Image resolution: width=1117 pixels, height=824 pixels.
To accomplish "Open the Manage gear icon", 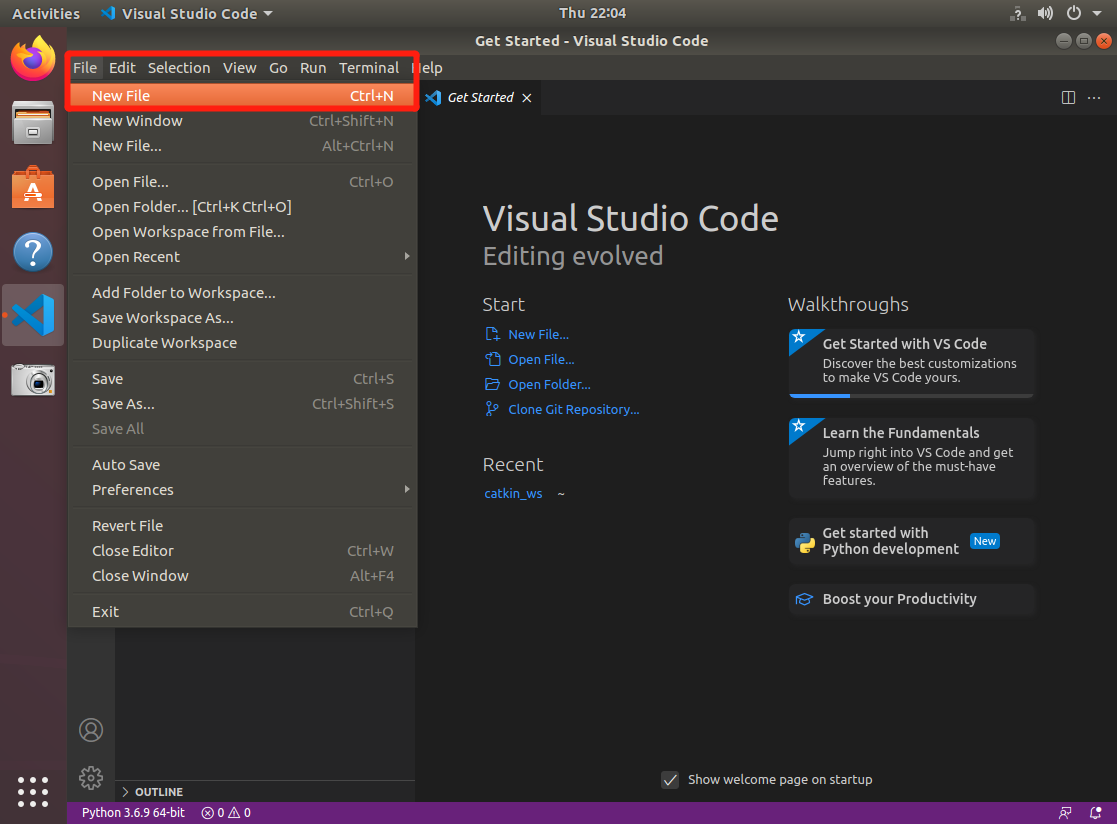I will (91, 778).
